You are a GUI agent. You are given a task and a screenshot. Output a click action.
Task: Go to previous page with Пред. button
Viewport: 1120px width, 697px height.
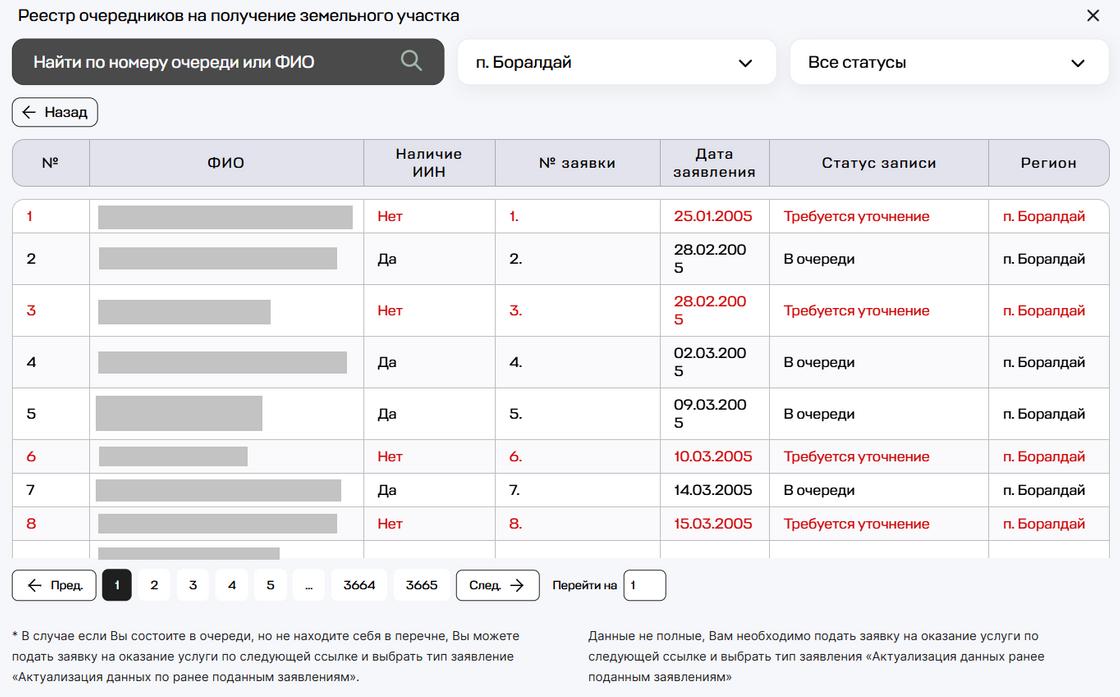pos(54,585)
